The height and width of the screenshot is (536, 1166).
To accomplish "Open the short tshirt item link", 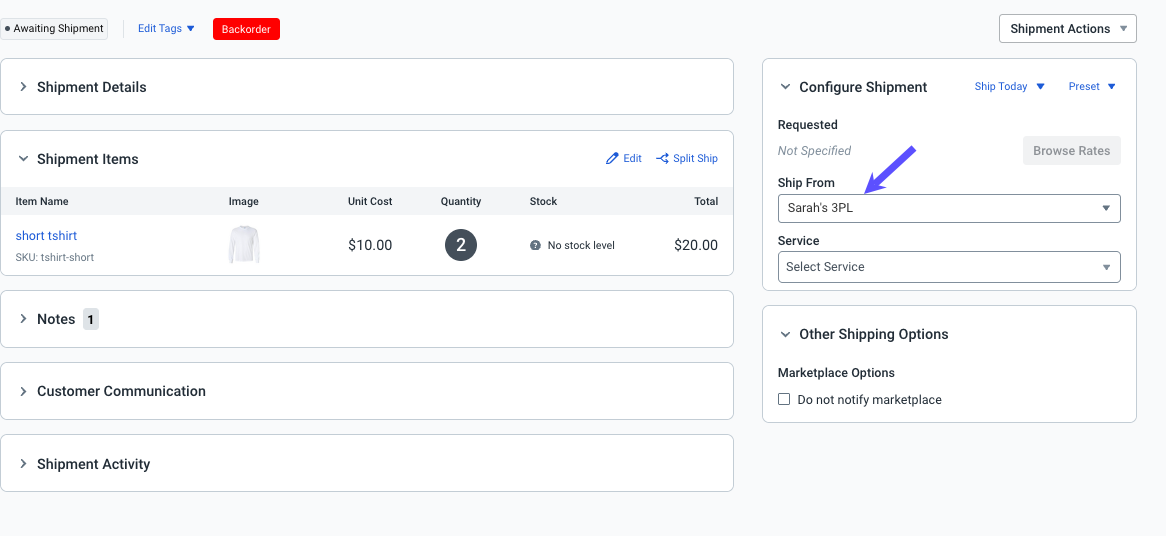I will pyautogui.click(x=46, y=236).
